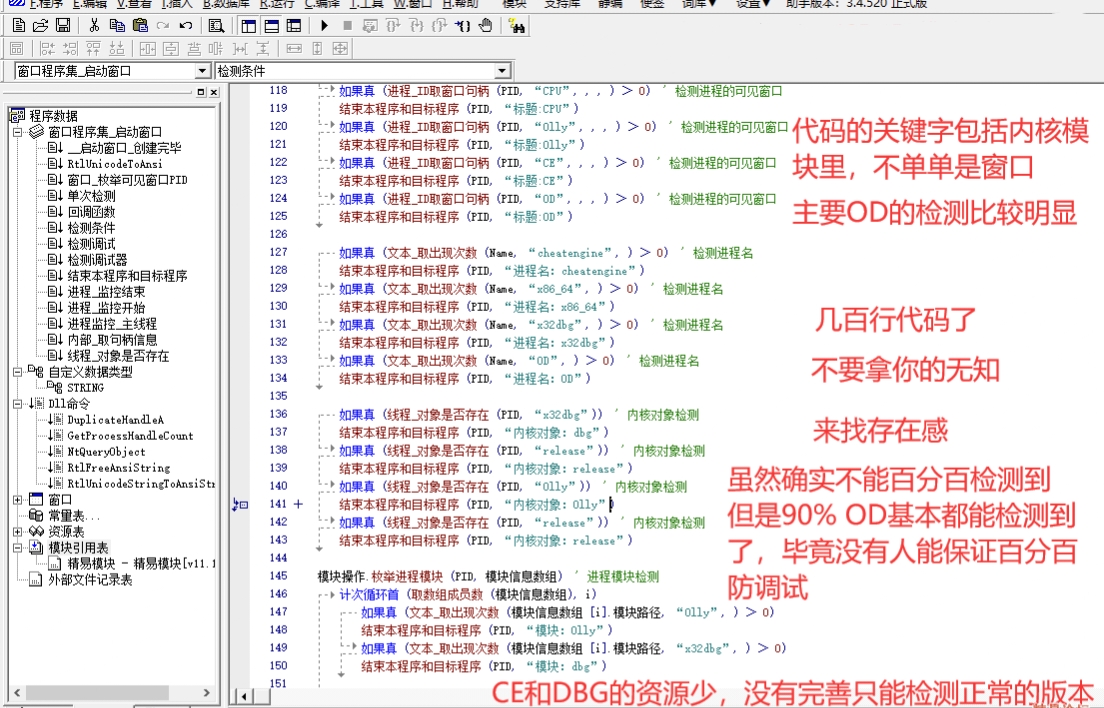The height and width of the screenshot is (708, 1104).
Task: Select 结束本程序和目标程序 in tree
Action: (127, 276)
